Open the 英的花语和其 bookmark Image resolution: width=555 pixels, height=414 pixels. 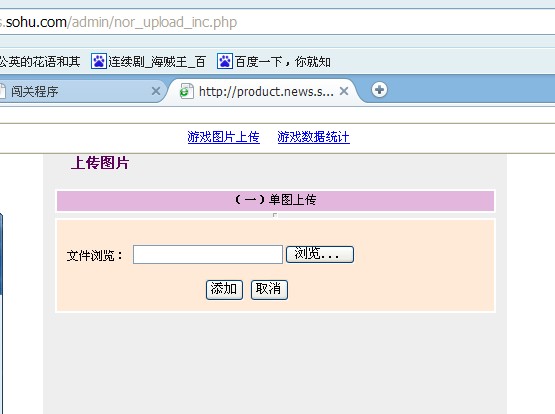tap(40, 62)
